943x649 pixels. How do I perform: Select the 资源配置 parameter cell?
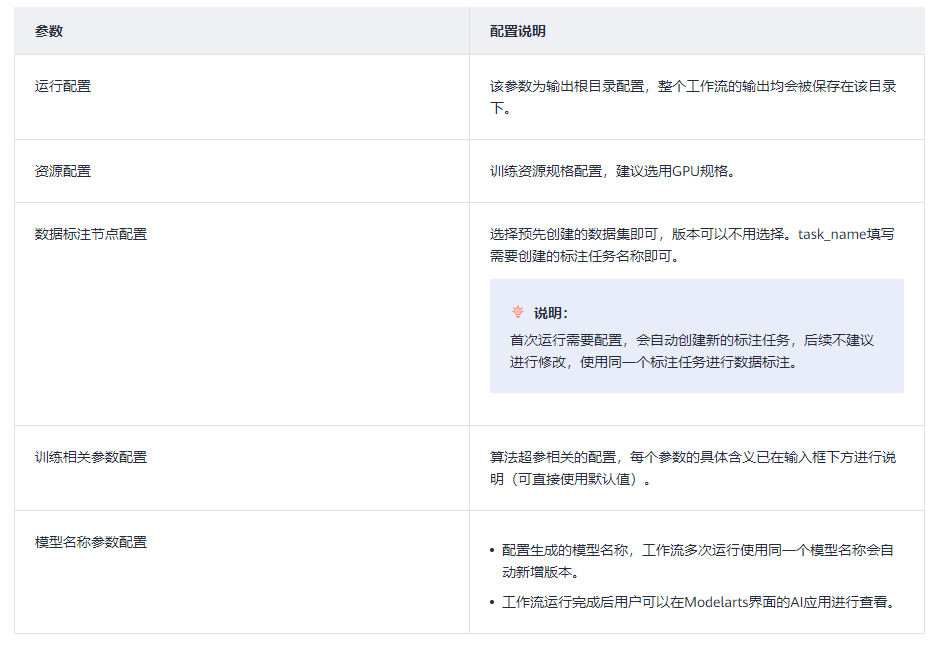pos(63,171)
